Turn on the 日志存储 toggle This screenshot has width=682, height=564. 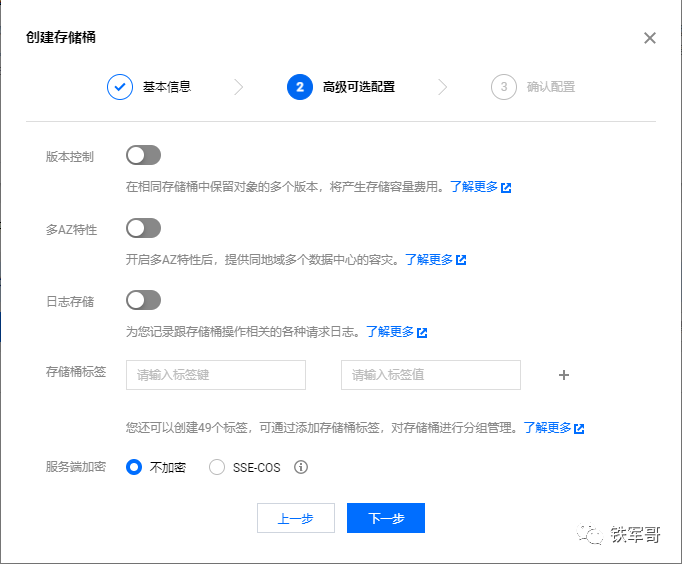(144, 300)
